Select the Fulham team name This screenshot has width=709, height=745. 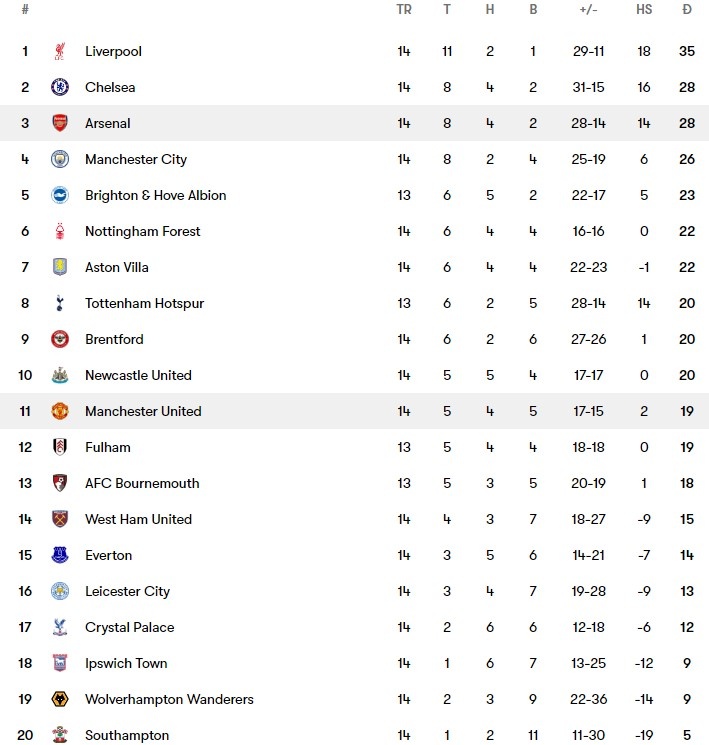(108, 447)
